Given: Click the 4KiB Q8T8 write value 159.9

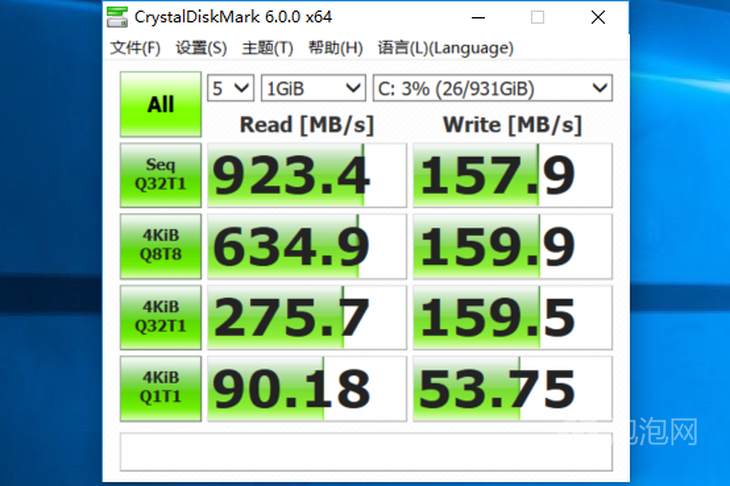Looking at the screenshot, I should (513, 246).
